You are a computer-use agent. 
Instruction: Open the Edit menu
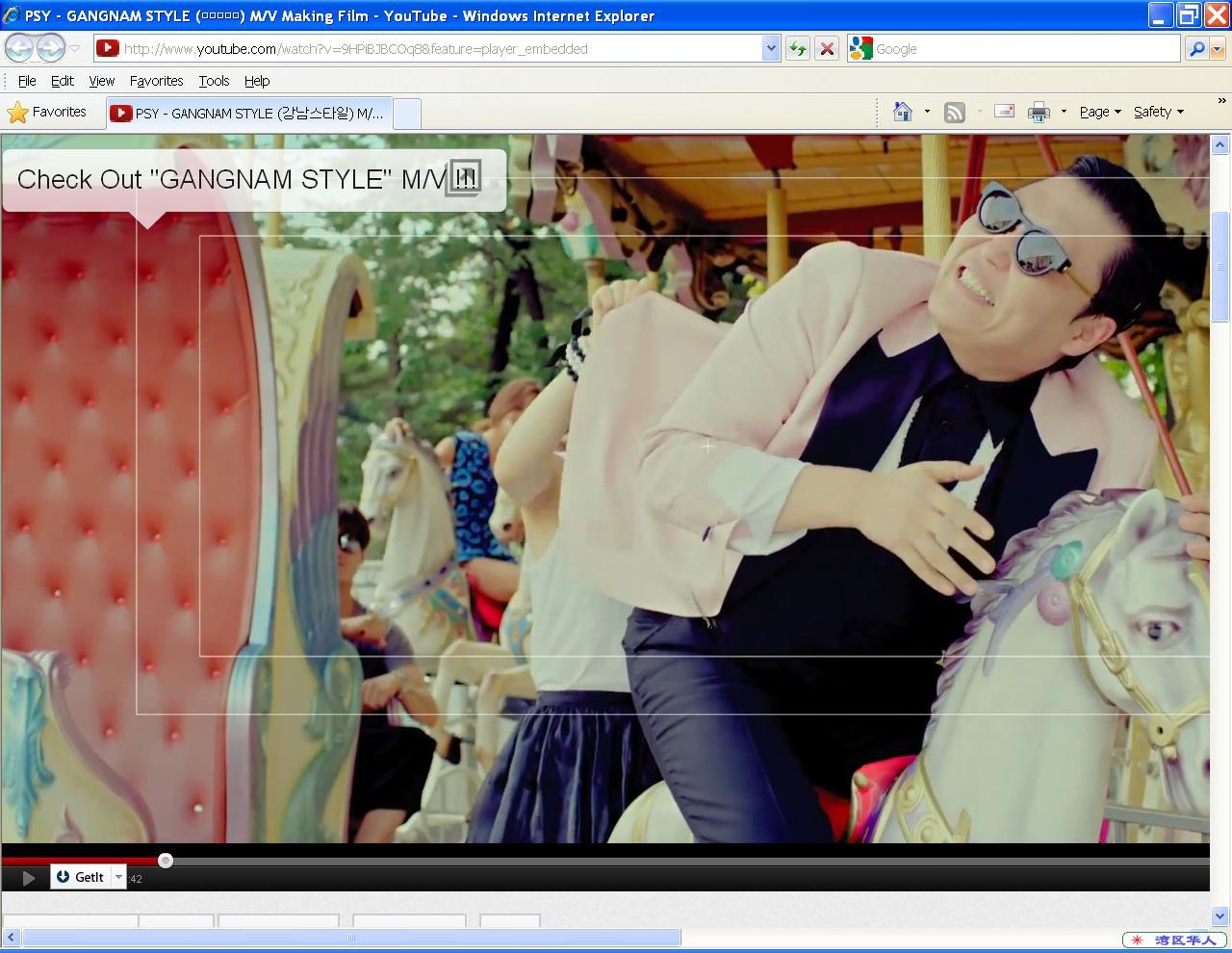63,81
